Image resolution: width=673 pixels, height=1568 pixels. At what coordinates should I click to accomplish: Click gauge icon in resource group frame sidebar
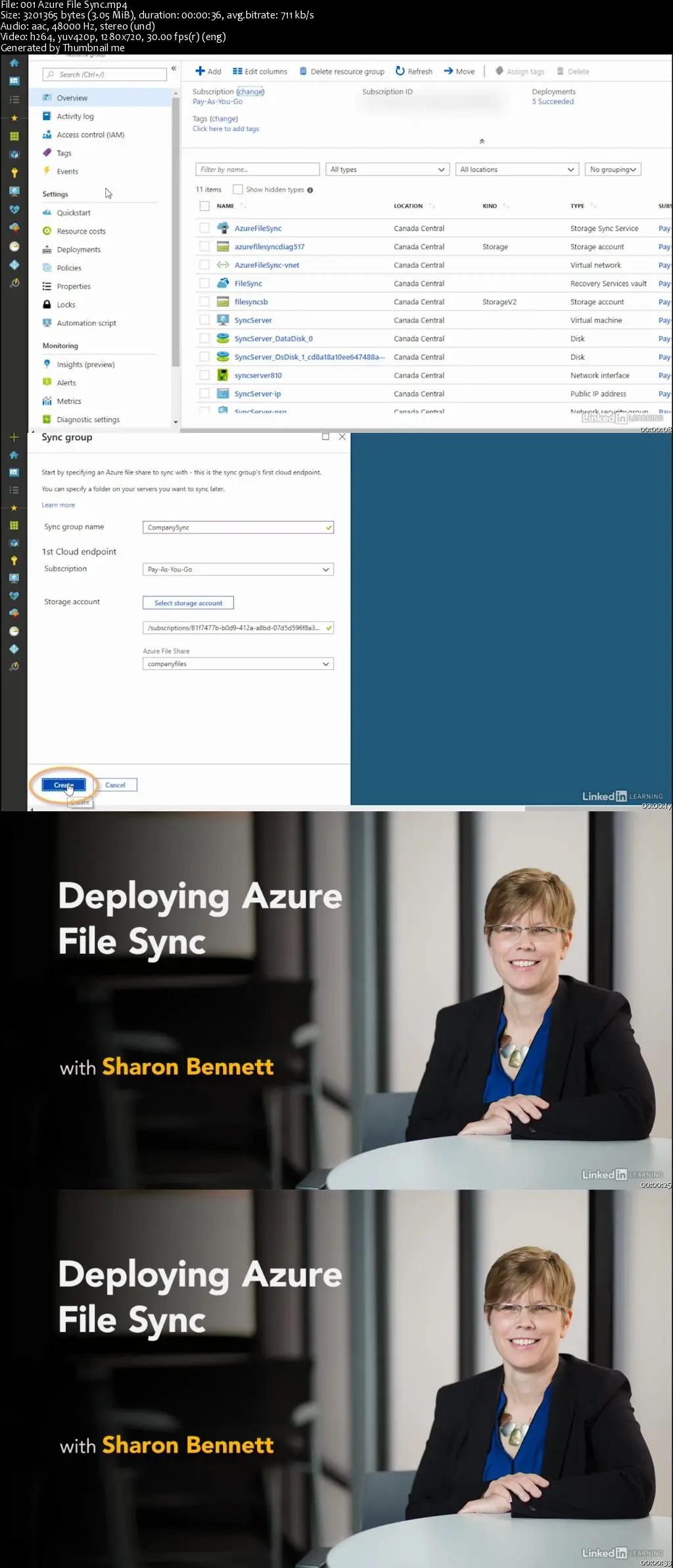[x=14, y=246]
